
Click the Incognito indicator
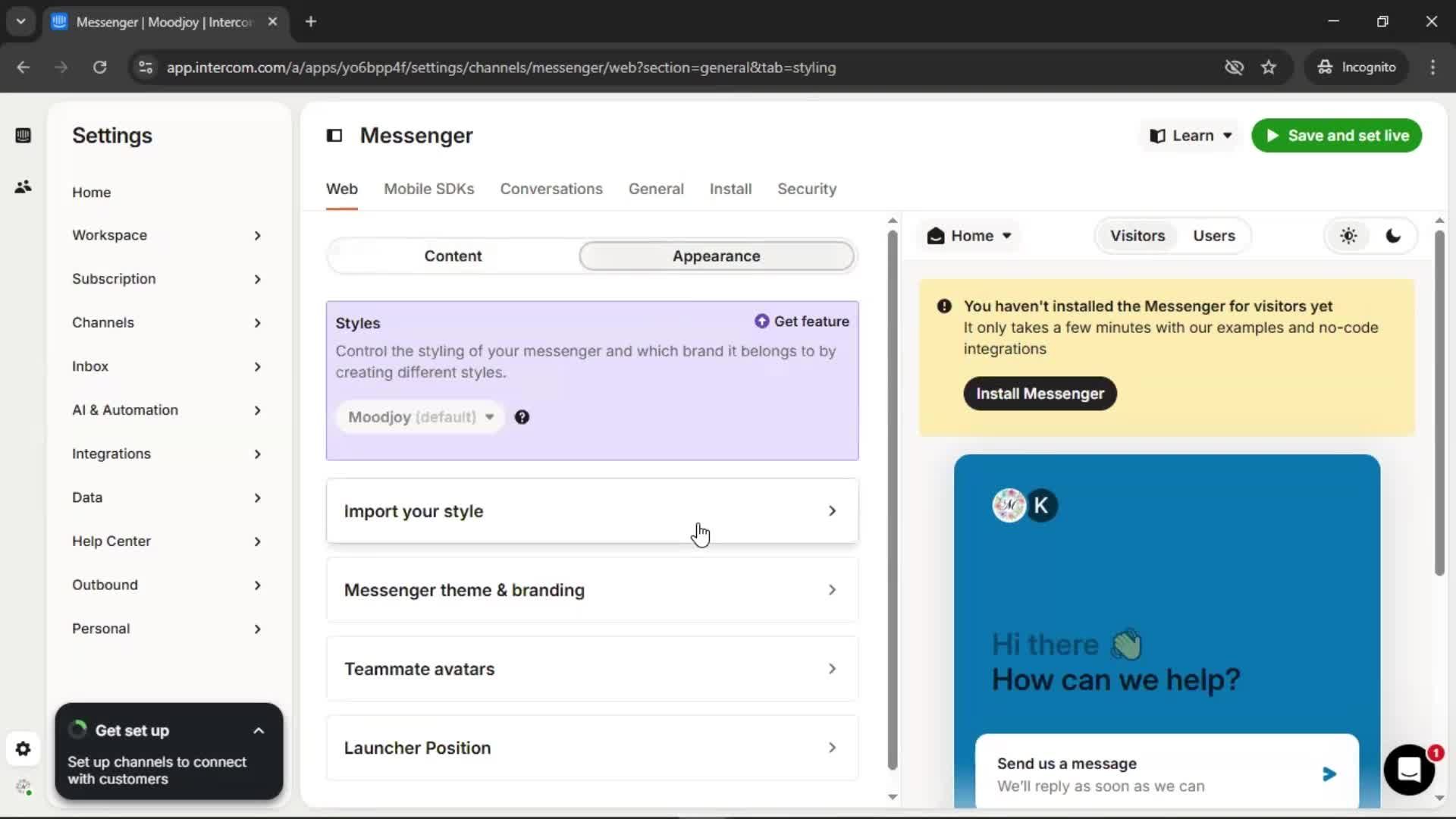point(1356,67)
